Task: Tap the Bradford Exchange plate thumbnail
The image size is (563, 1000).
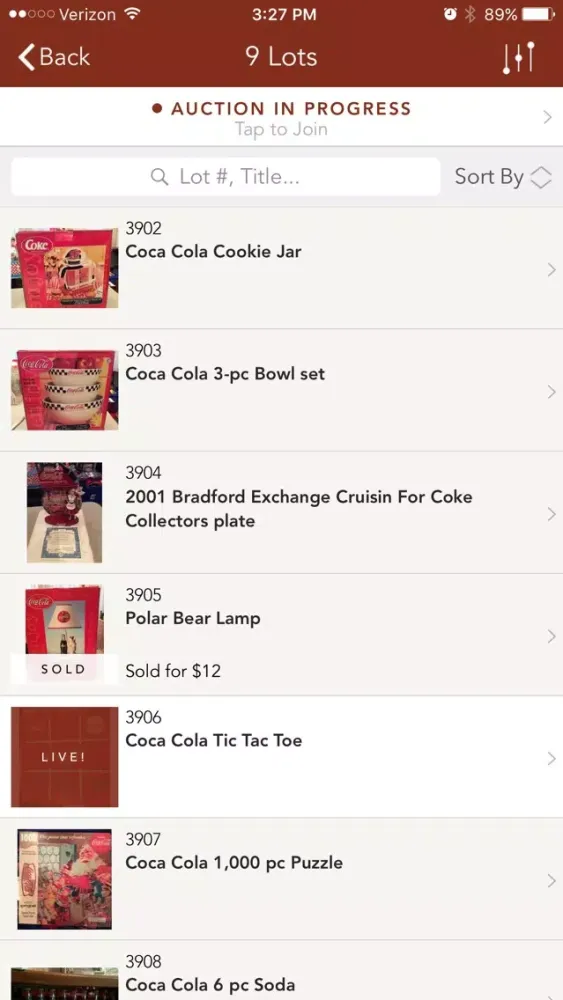Action: click(64, 513)
